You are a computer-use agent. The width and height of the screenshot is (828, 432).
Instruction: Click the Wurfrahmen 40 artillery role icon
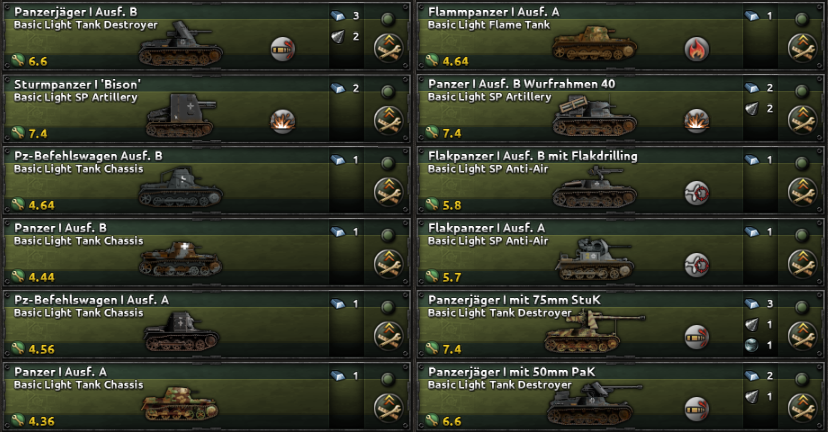pyautogui.click(x=697, y=121)
